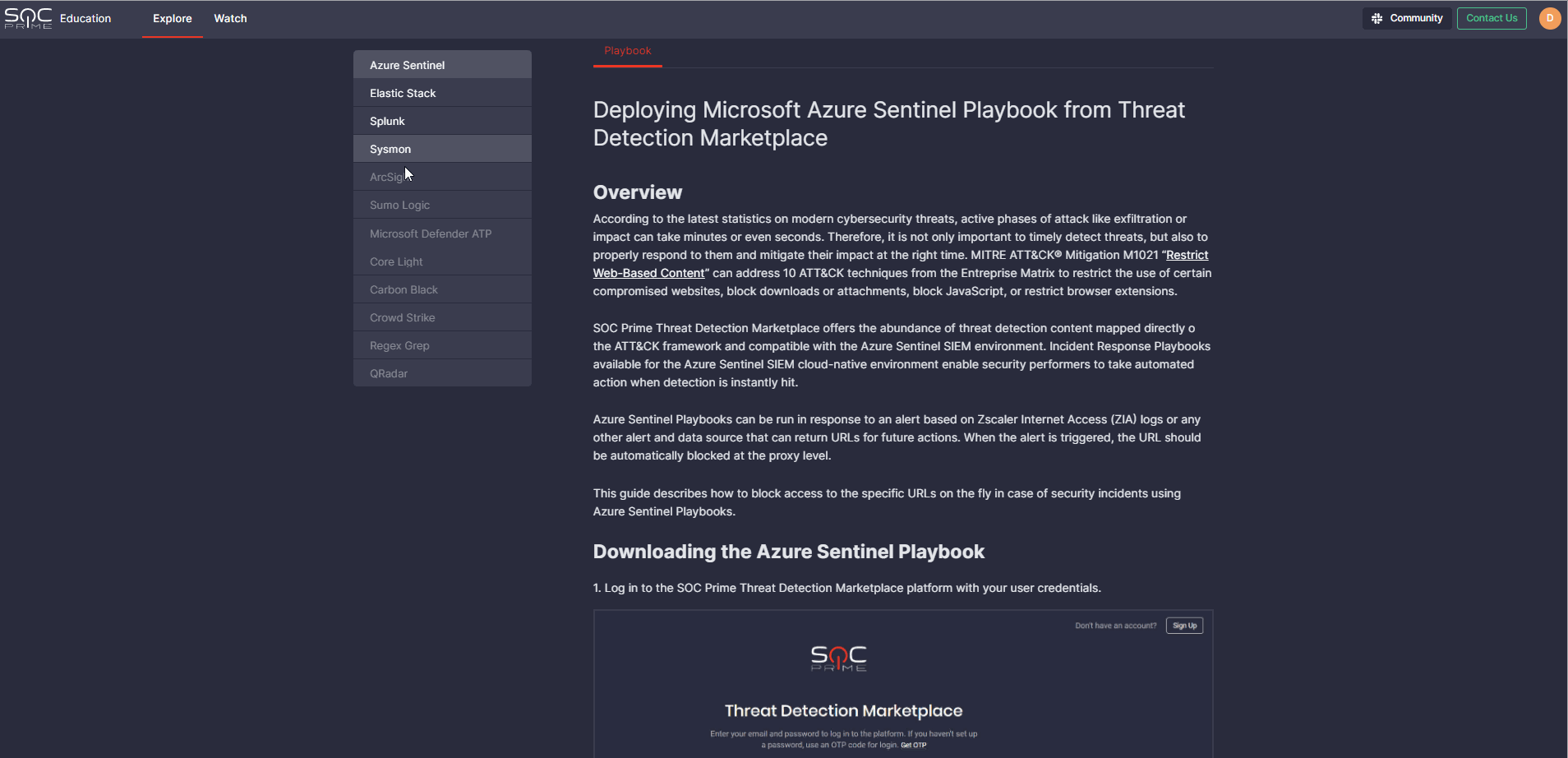This screenshot has width=1568, height=758.
Task: Open the ArcSight sidebar entry
Action: [x=442, y=177]
